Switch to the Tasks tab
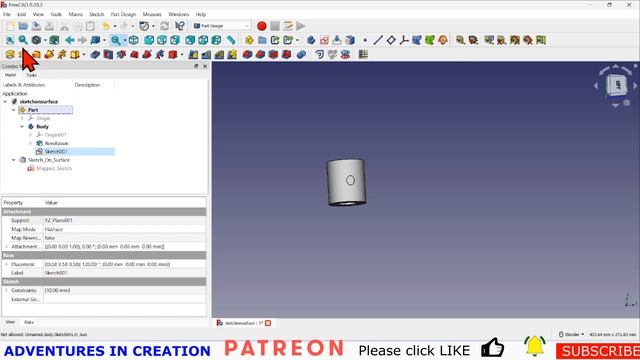Viewport: 640px width, 360px height. click(31, 75)
